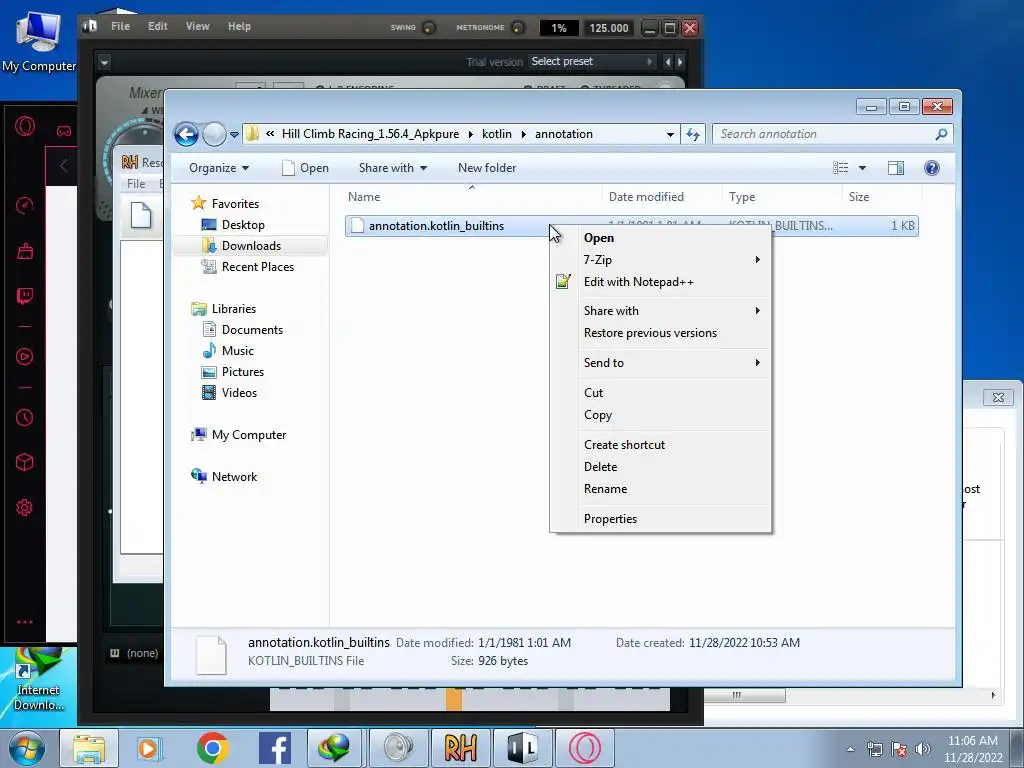
Task: Click the volume icon in system tray
Action: [x=923, y=749]
